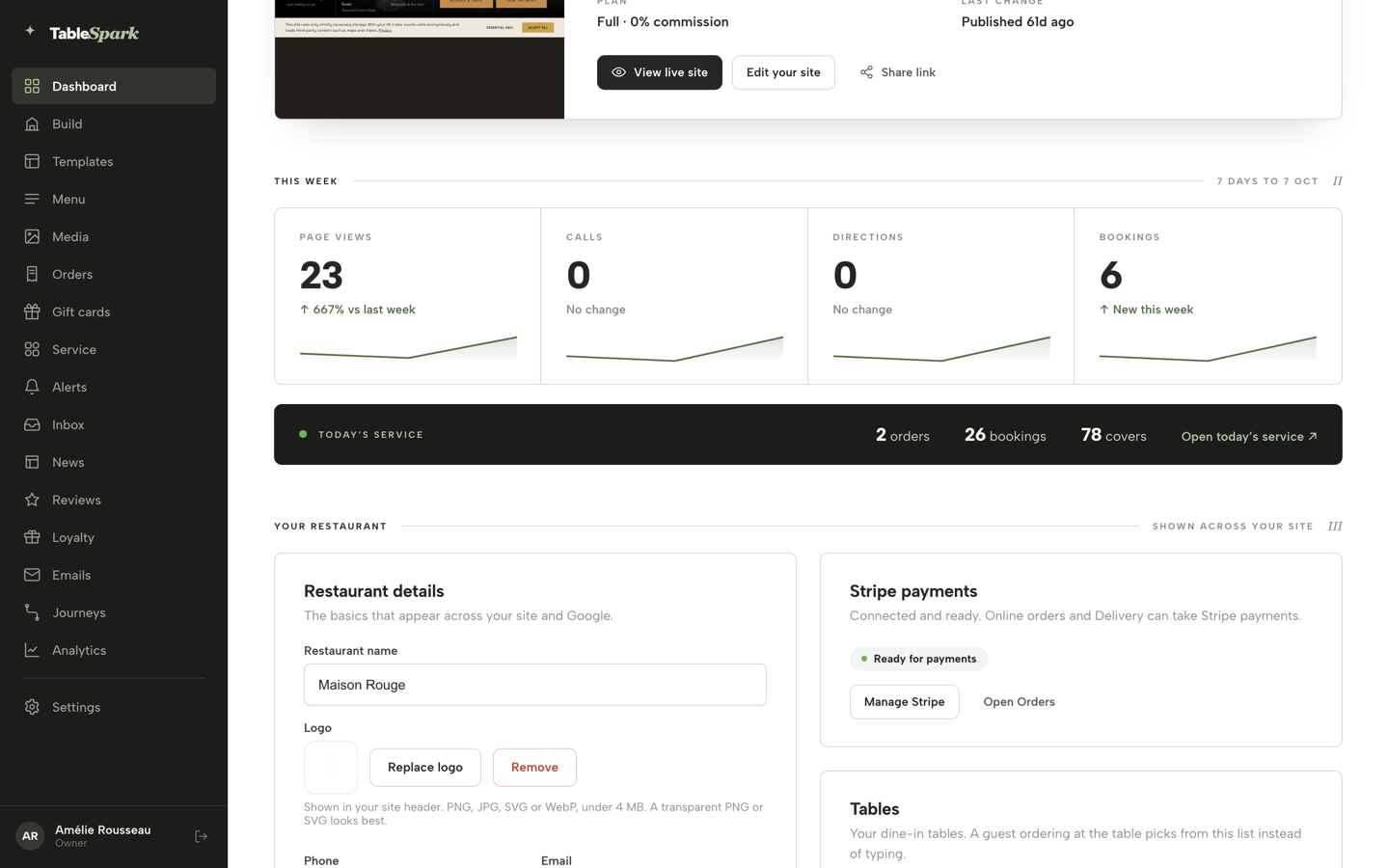This screenshot has width=1389, height=868.
Task: Click the Emails envelope icon
Action: [32, 576]
